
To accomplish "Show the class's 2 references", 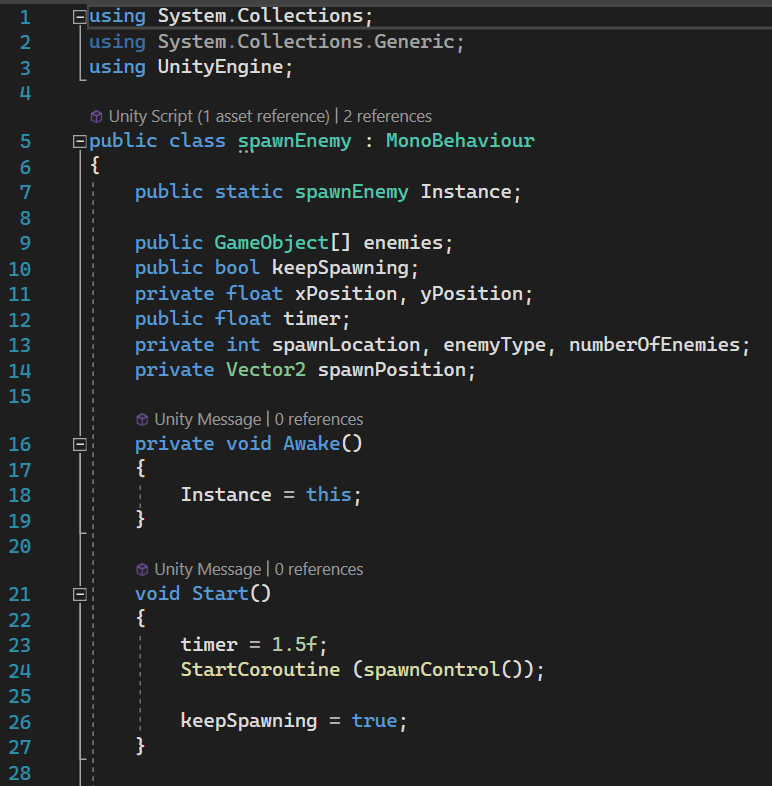I will tap(388, 117).
